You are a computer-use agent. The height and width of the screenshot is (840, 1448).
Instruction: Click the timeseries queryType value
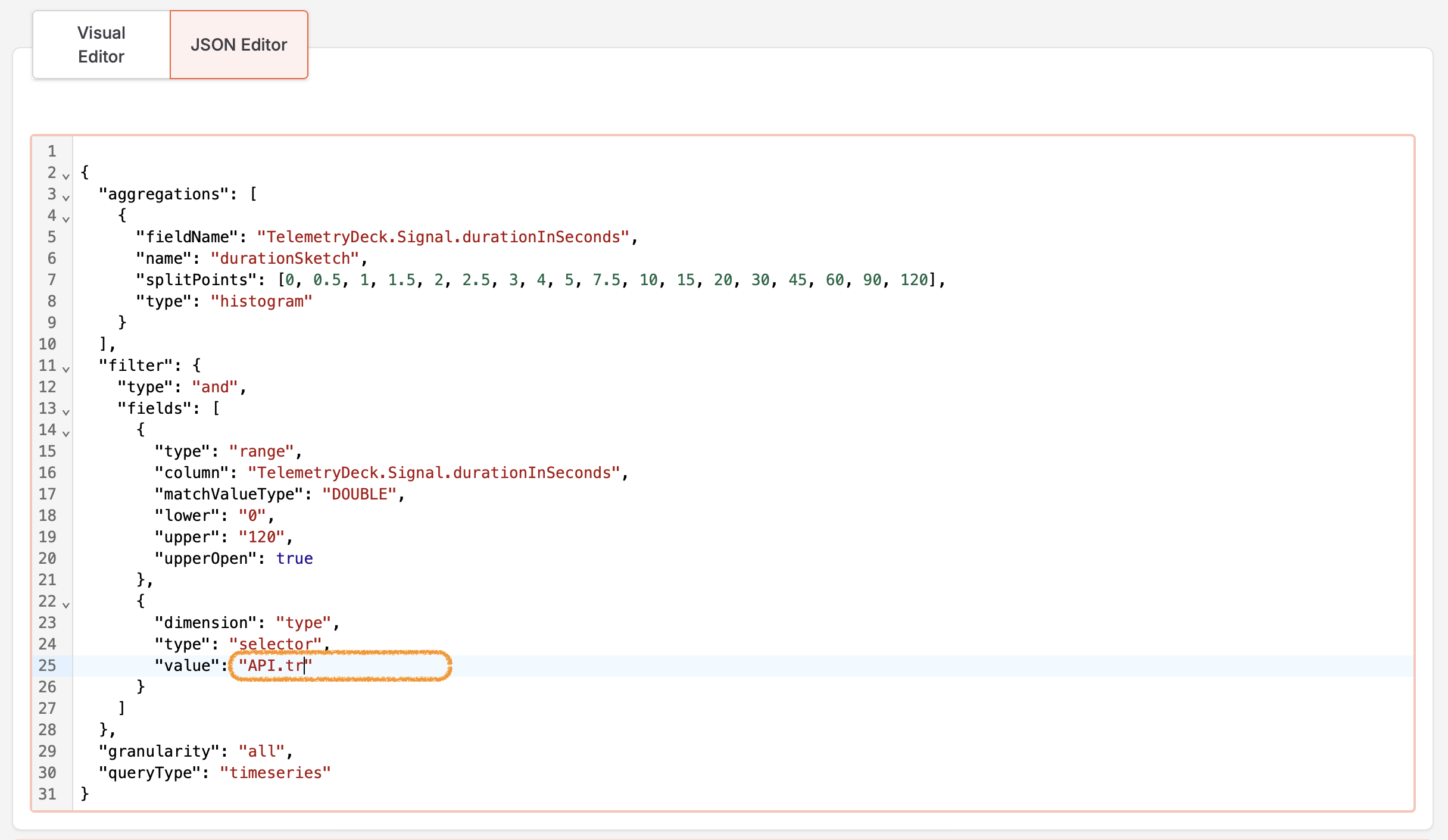(x=276, y=772)
